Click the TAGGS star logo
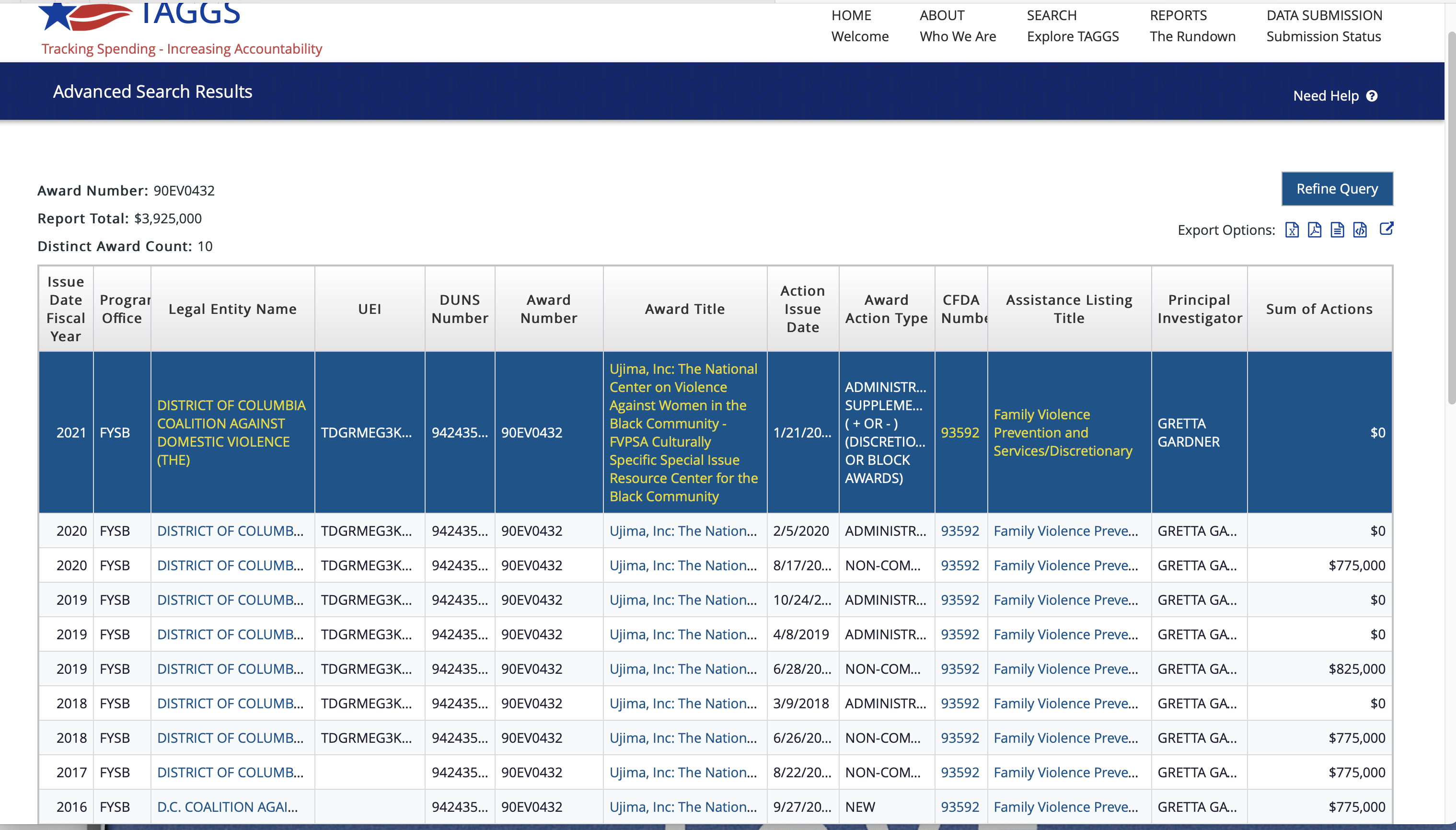Screen dimensions: 1456x830 pyautogui.click(x=57, y=14)
